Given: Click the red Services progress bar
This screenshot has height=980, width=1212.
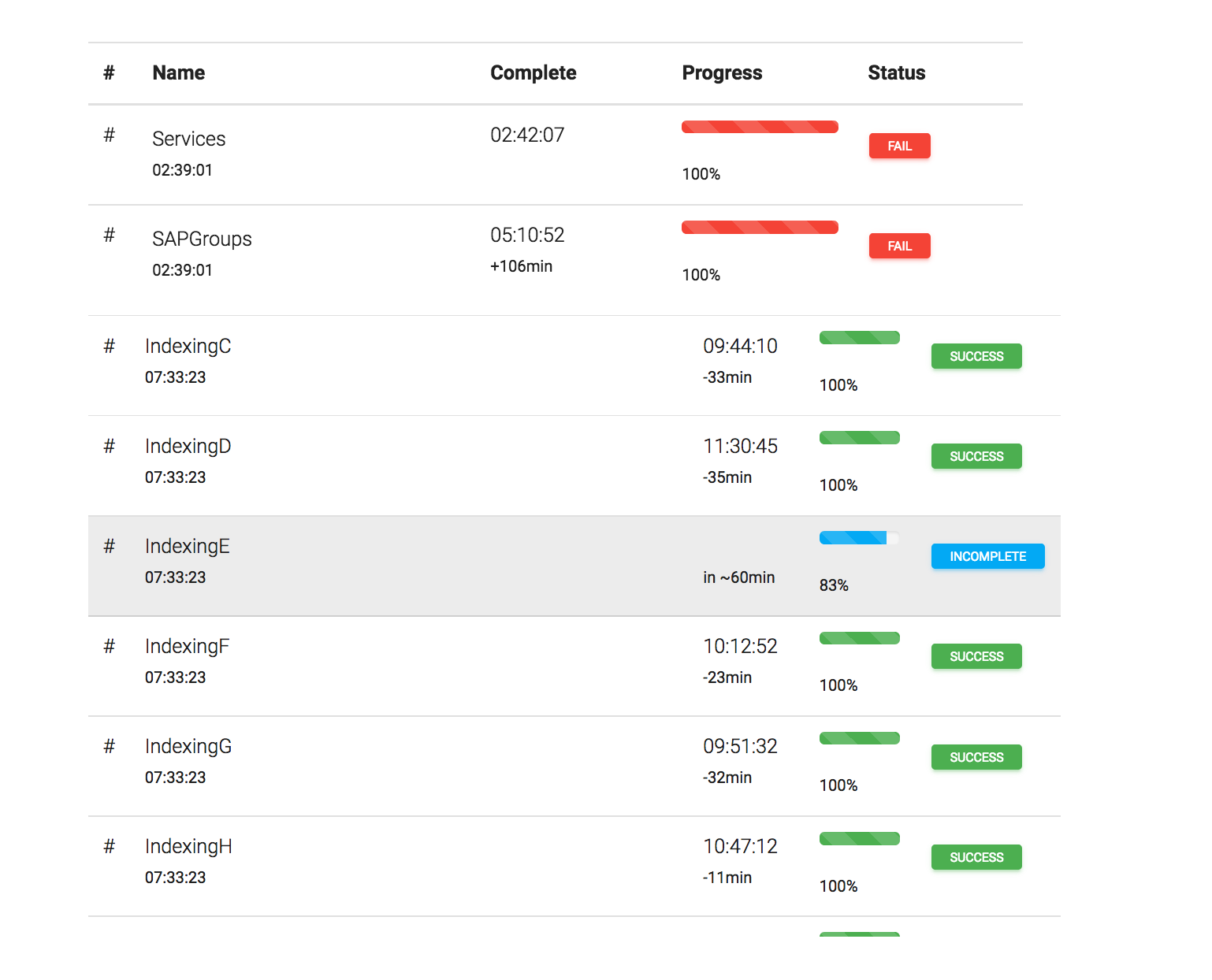Looking at the screenshot, I should [760, 127].
